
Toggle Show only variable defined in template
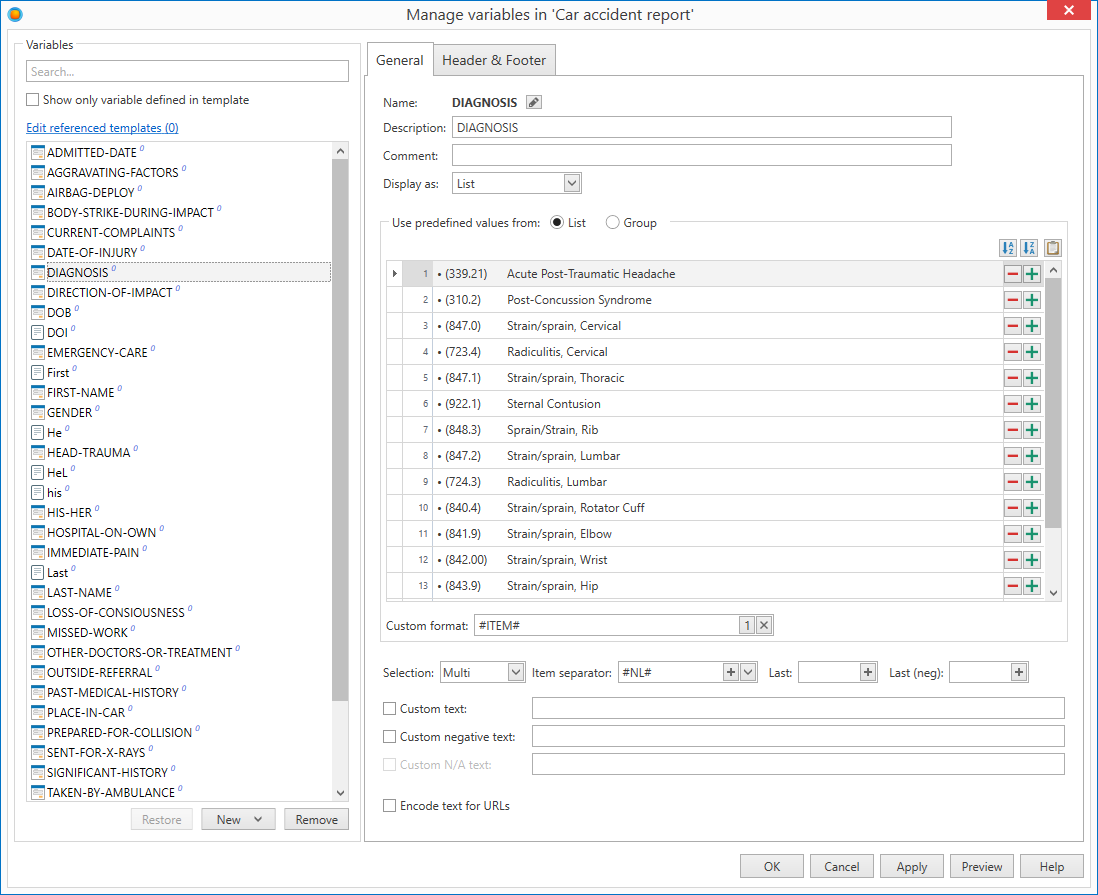point(33,99)
